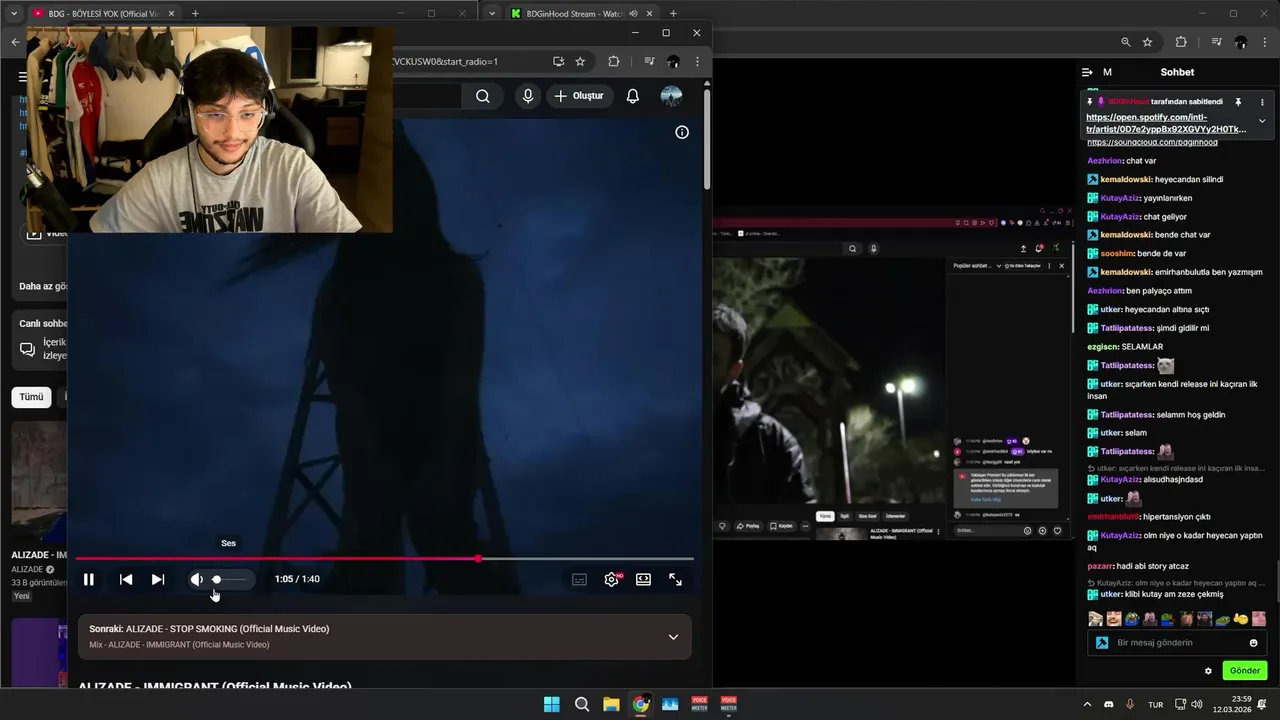Screen dimensions: 1280x720
Task: Bookmark star in the Kick window
Action: pos(1148,42)
